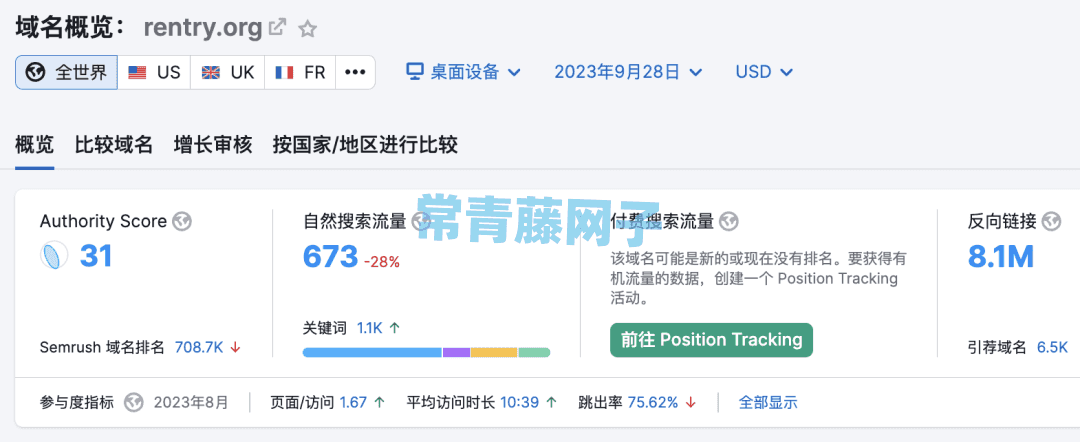Open the 增长审核 tab
Viewport: 1080px width, 442px height.
coord(213,145)
